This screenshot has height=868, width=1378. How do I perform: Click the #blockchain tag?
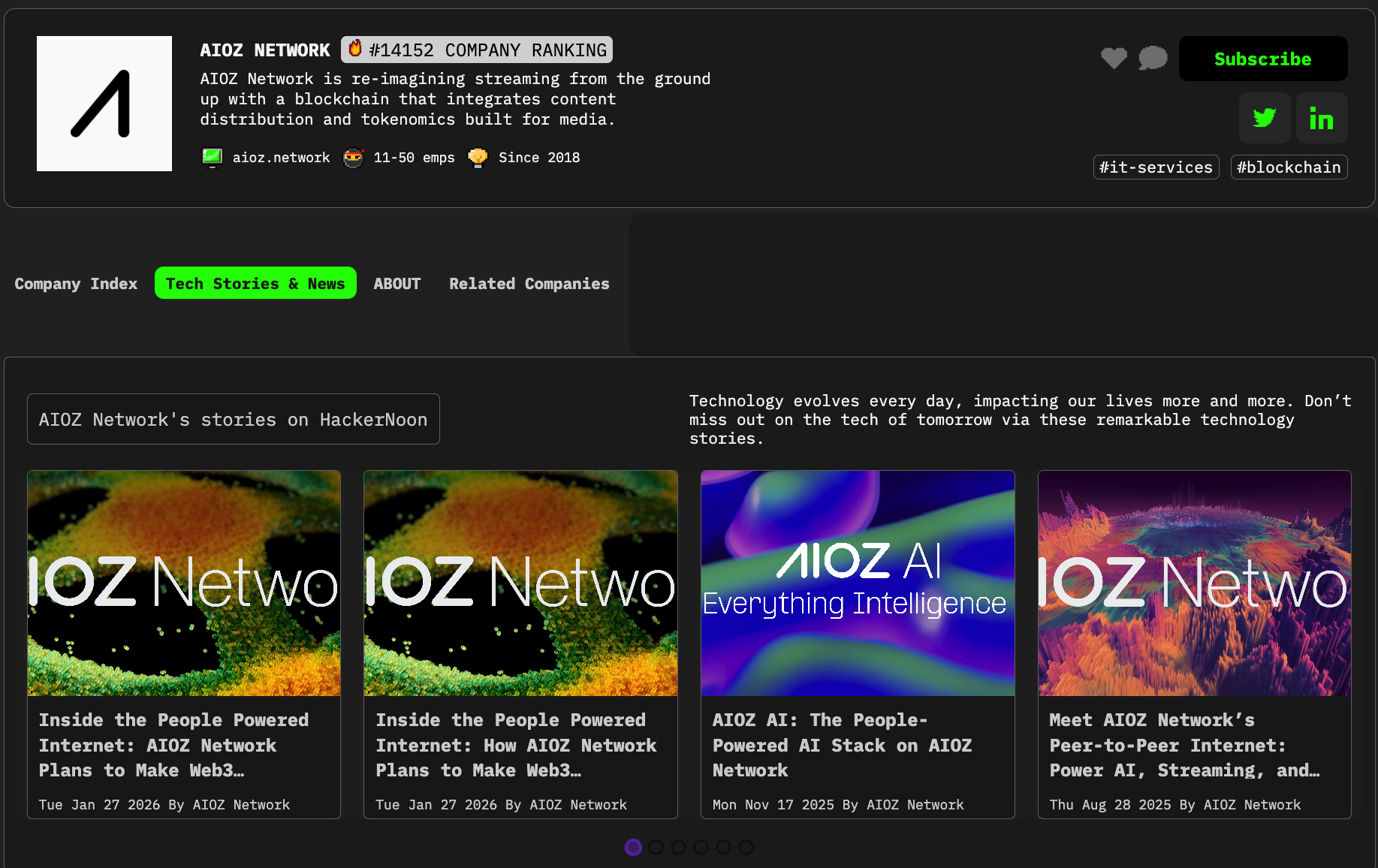[x=1289, y=167]
